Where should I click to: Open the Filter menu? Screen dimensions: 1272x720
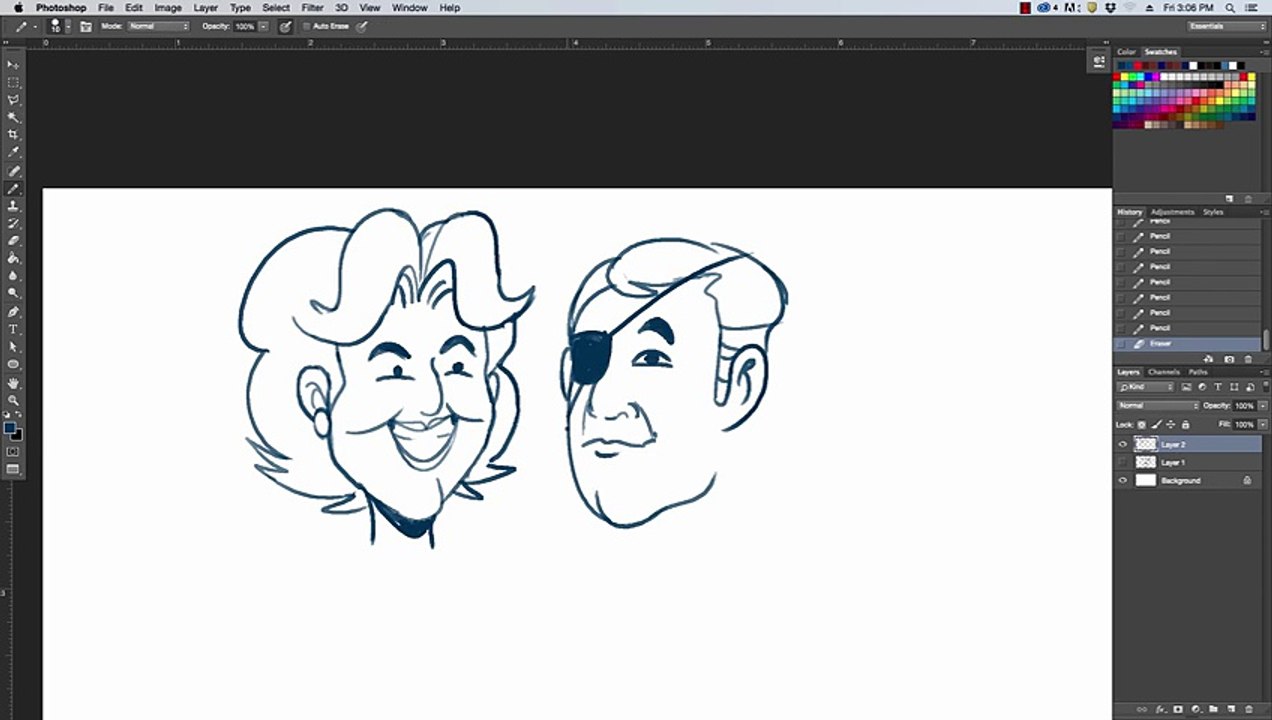(312, 7)
